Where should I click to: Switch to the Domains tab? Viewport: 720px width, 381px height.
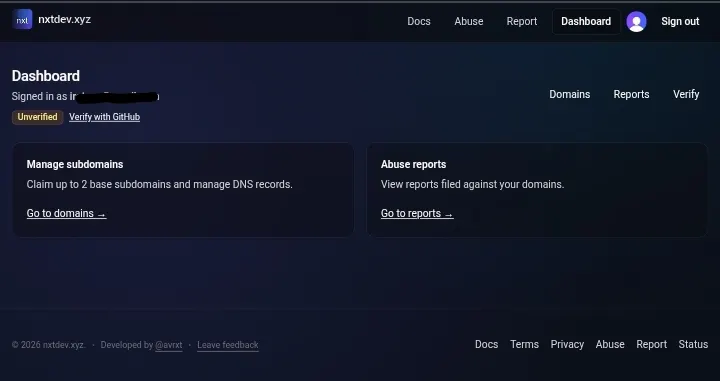pyautogui.click(x=569, y=94)
